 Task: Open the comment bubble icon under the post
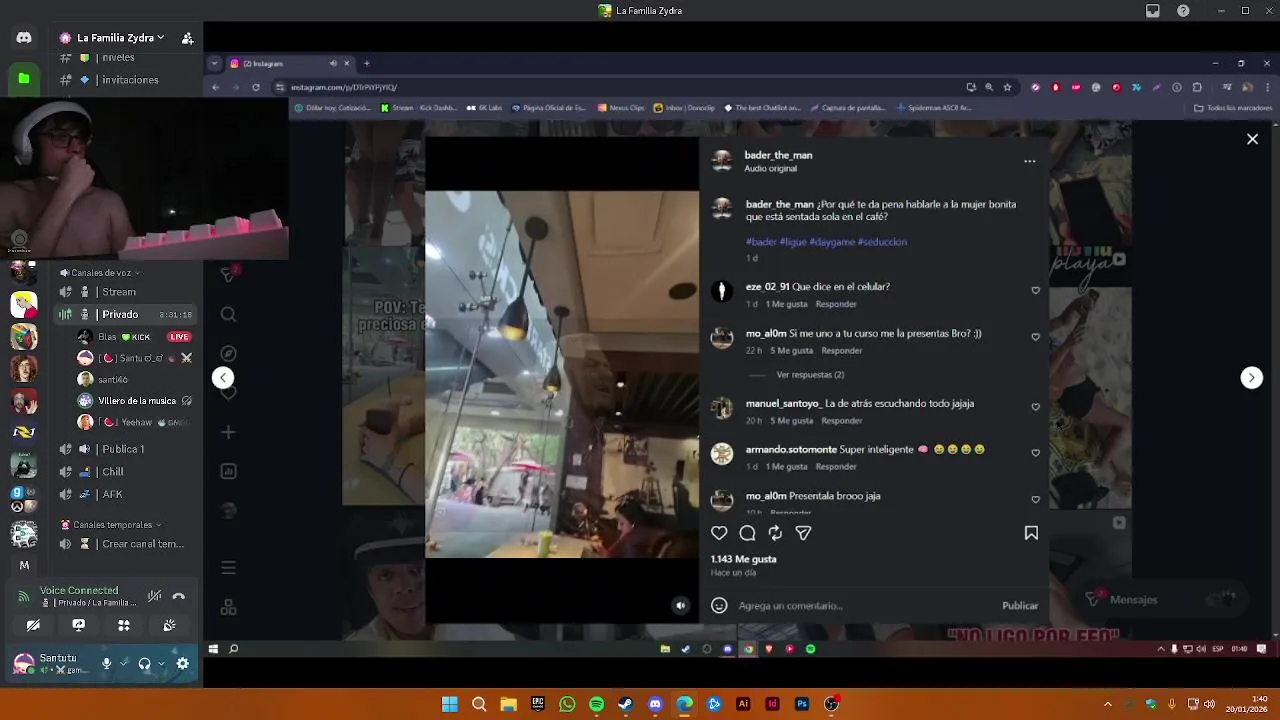pos(747,533)
